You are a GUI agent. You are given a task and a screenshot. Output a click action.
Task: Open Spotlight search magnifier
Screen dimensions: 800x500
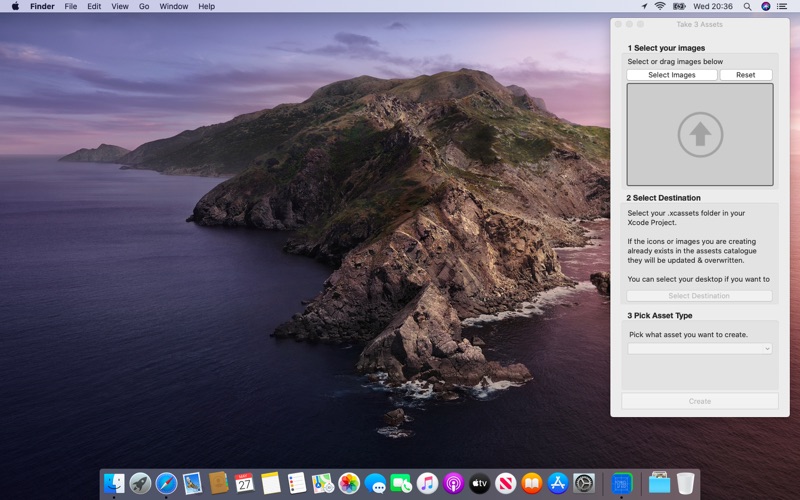coord(747,6)
